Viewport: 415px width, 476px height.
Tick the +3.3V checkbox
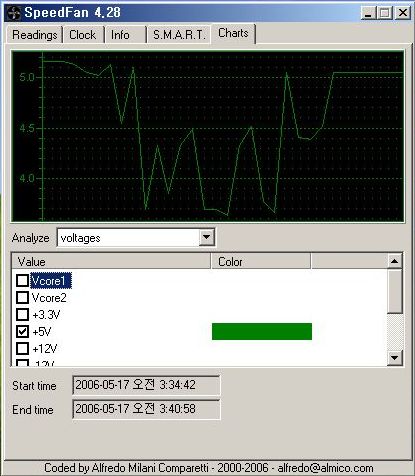(22, 314)
